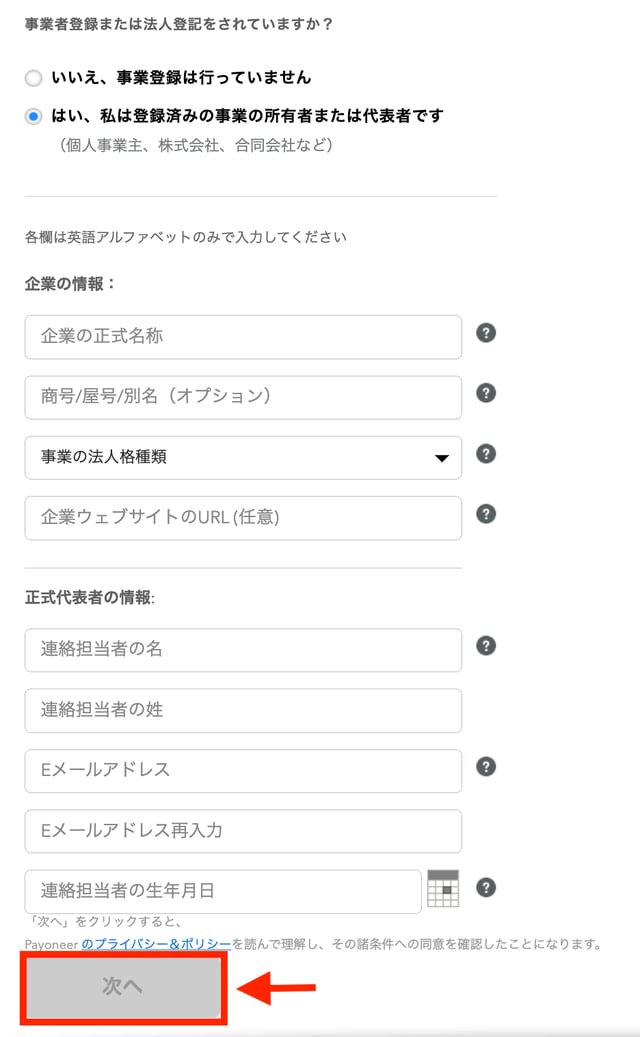Open help for 事業の法人格種類
The height and width of the screenshot is (1037, 640).
(485, 454)
